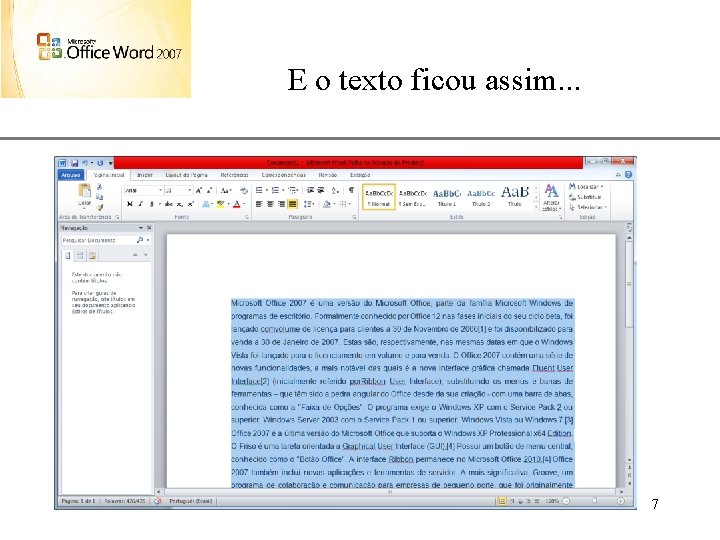720x540 pixels.
Task: Toggle the highlighted Justify alignment button
Action: point(292,204)
